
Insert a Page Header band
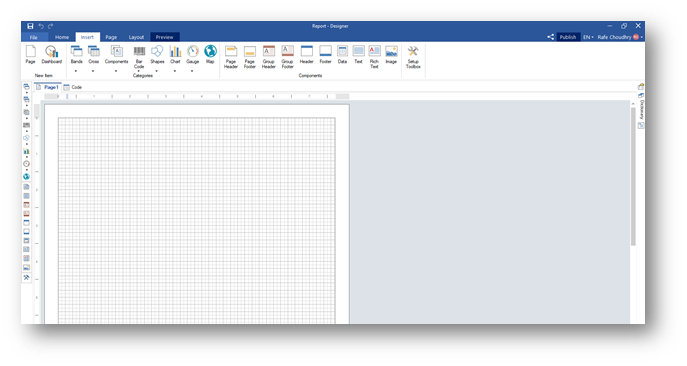(x=231, y=57)
